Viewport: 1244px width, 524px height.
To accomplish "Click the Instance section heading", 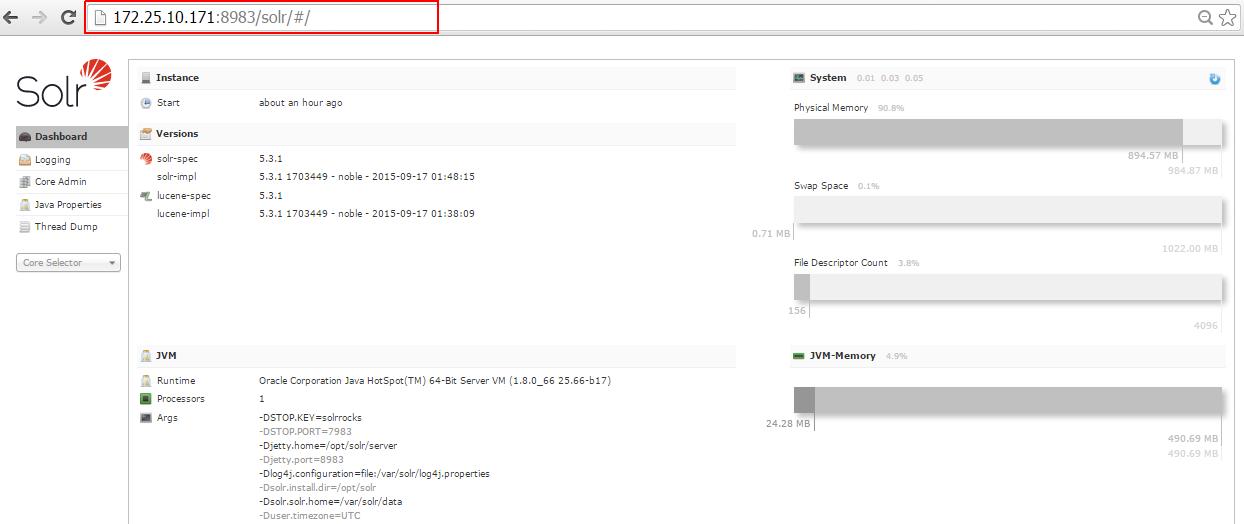I will 177,78.
